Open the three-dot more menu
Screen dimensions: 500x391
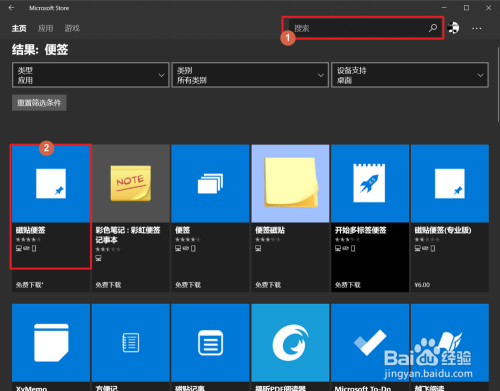(x=476, y=28)
